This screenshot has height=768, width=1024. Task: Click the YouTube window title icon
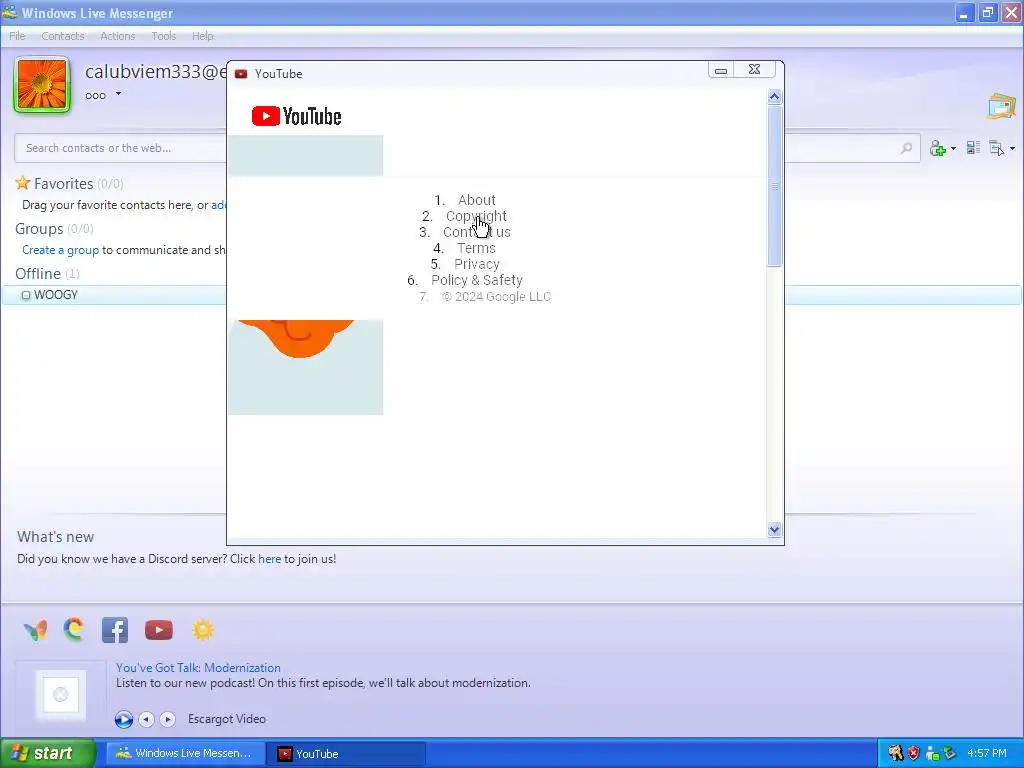coord(241,74)
